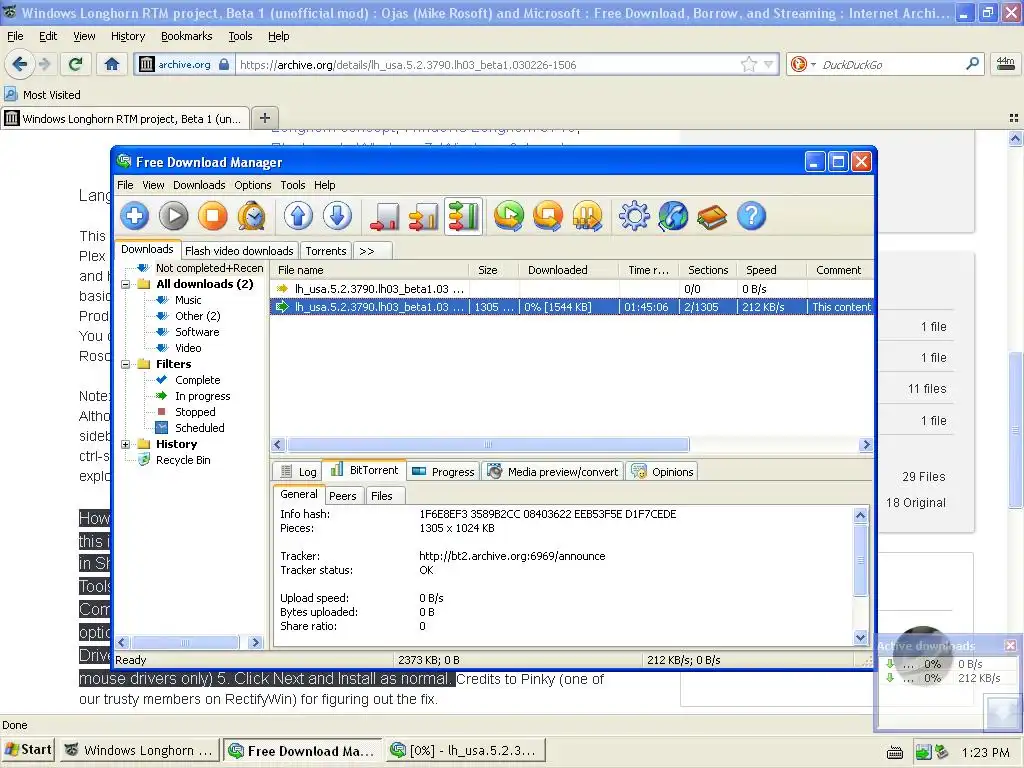The height and width of the screenshot is (768, 1024).
Task: Switch to the Torrents tab
Action: click(326, 251)
